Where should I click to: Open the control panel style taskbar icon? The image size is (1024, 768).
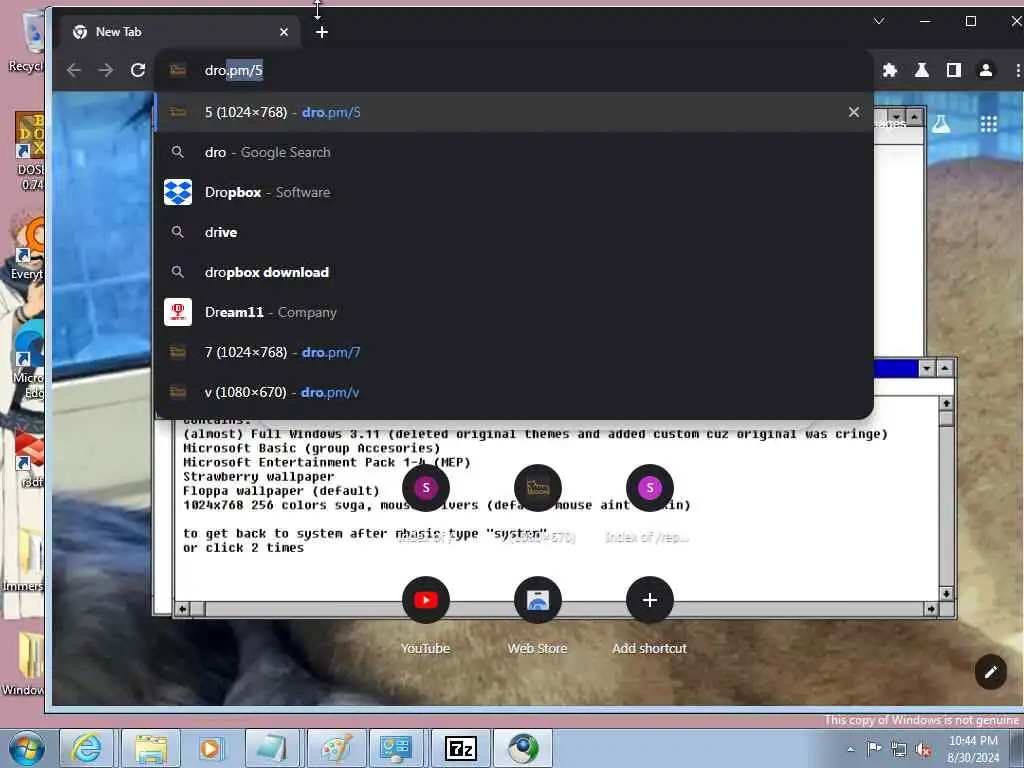pyautogui.click(x=398, y=748)
